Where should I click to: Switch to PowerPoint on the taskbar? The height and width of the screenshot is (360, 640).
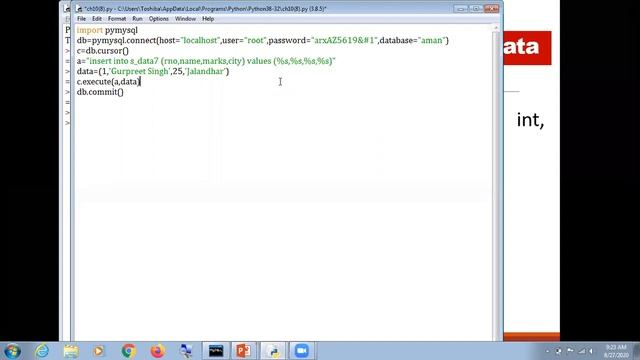(244, 351)
